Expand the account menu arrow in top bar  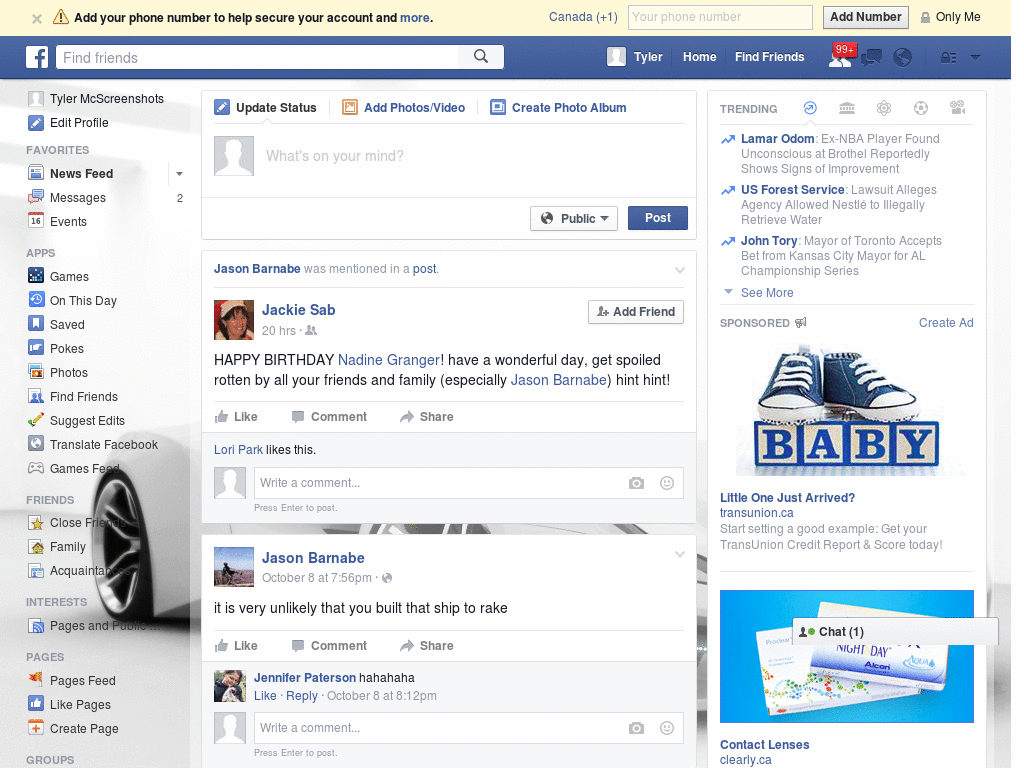click(x=976, y=57)
